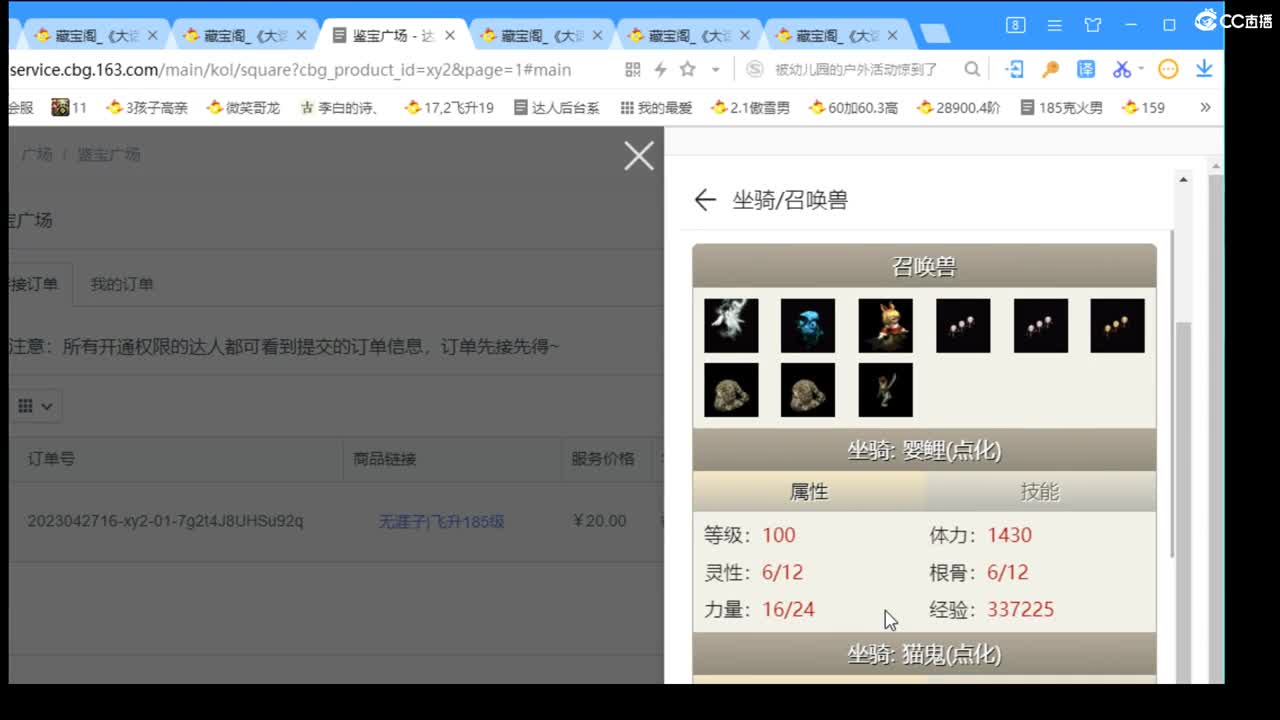This screenshot has height=720, width=1280.
Task: Open bookmark 17,2飞升19
Action: (449, 107)
